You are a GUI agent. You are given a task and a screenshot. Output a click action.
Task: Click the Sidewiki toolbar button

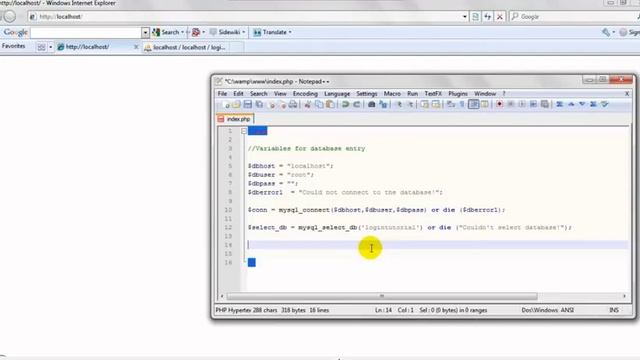[224, 32]
